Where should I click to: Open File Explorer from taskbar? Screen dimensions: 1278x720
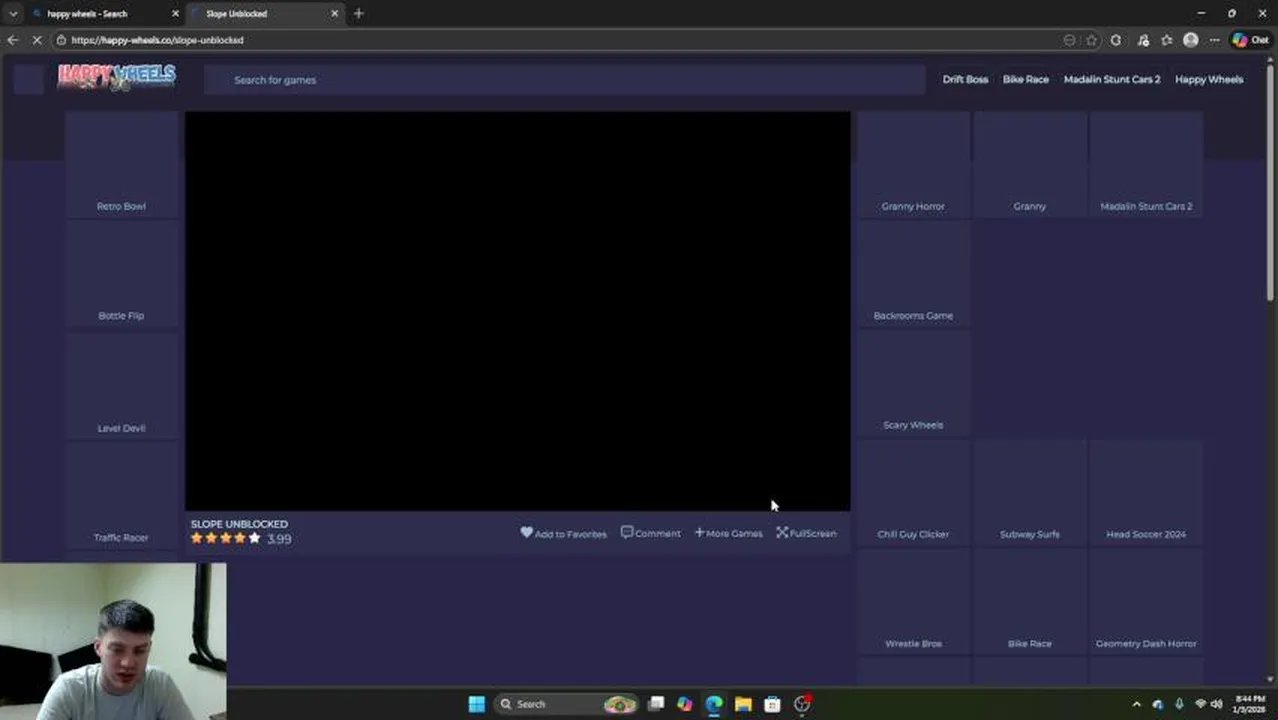tap(743, 704)
